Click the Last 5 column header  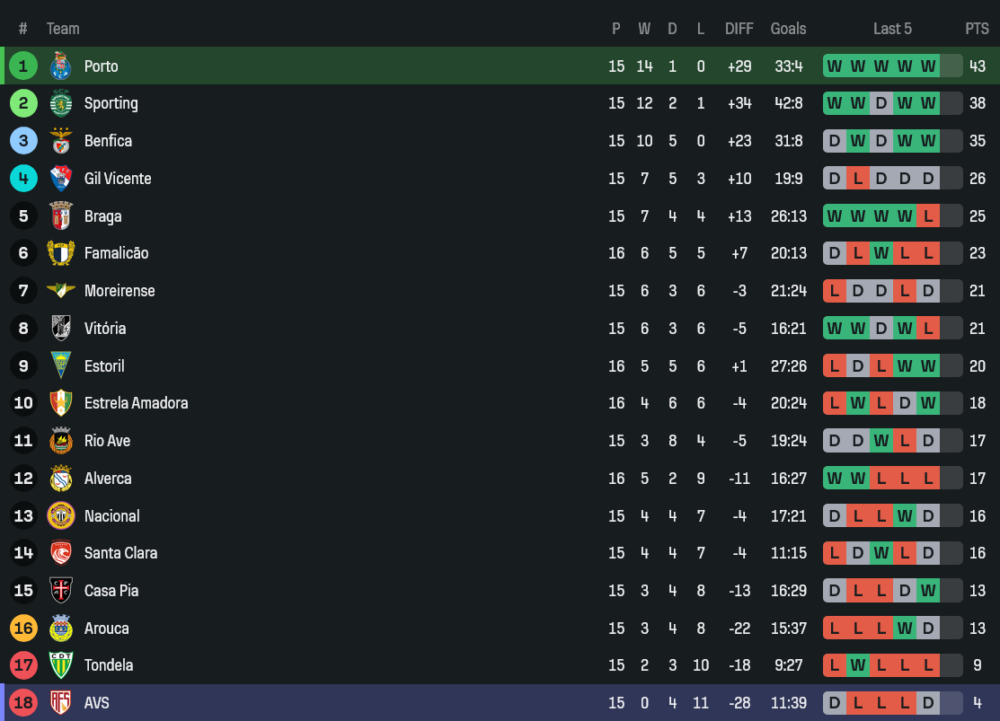[892, 29]
